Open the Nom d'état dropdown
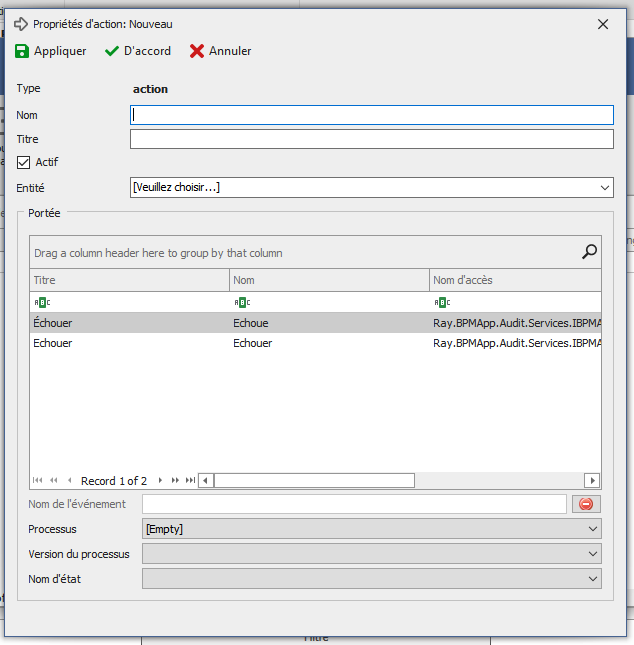The width and height of the screenshot is (634, 645). tap(372, 579)
